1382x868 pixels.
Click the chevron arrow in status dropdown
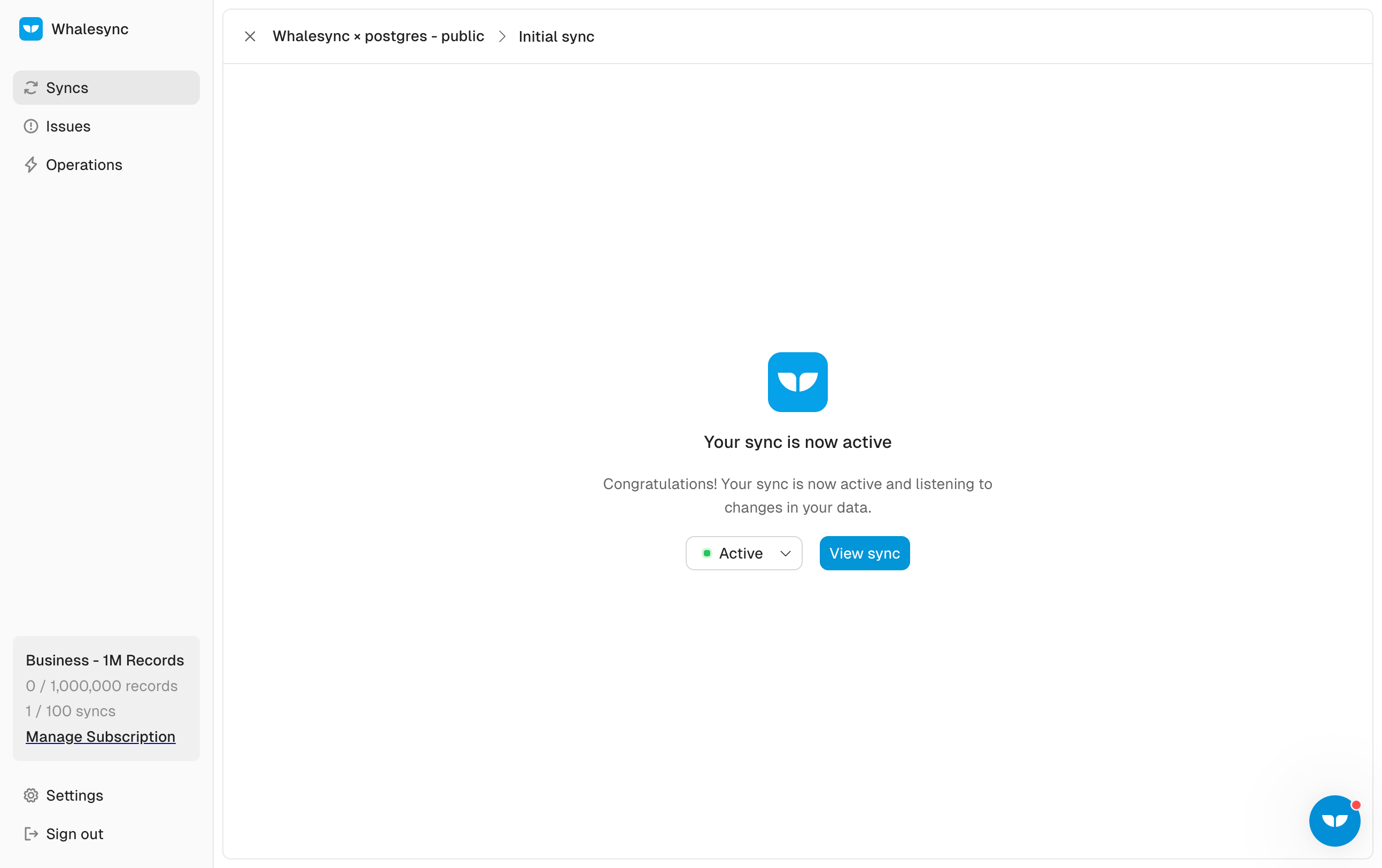785,553
